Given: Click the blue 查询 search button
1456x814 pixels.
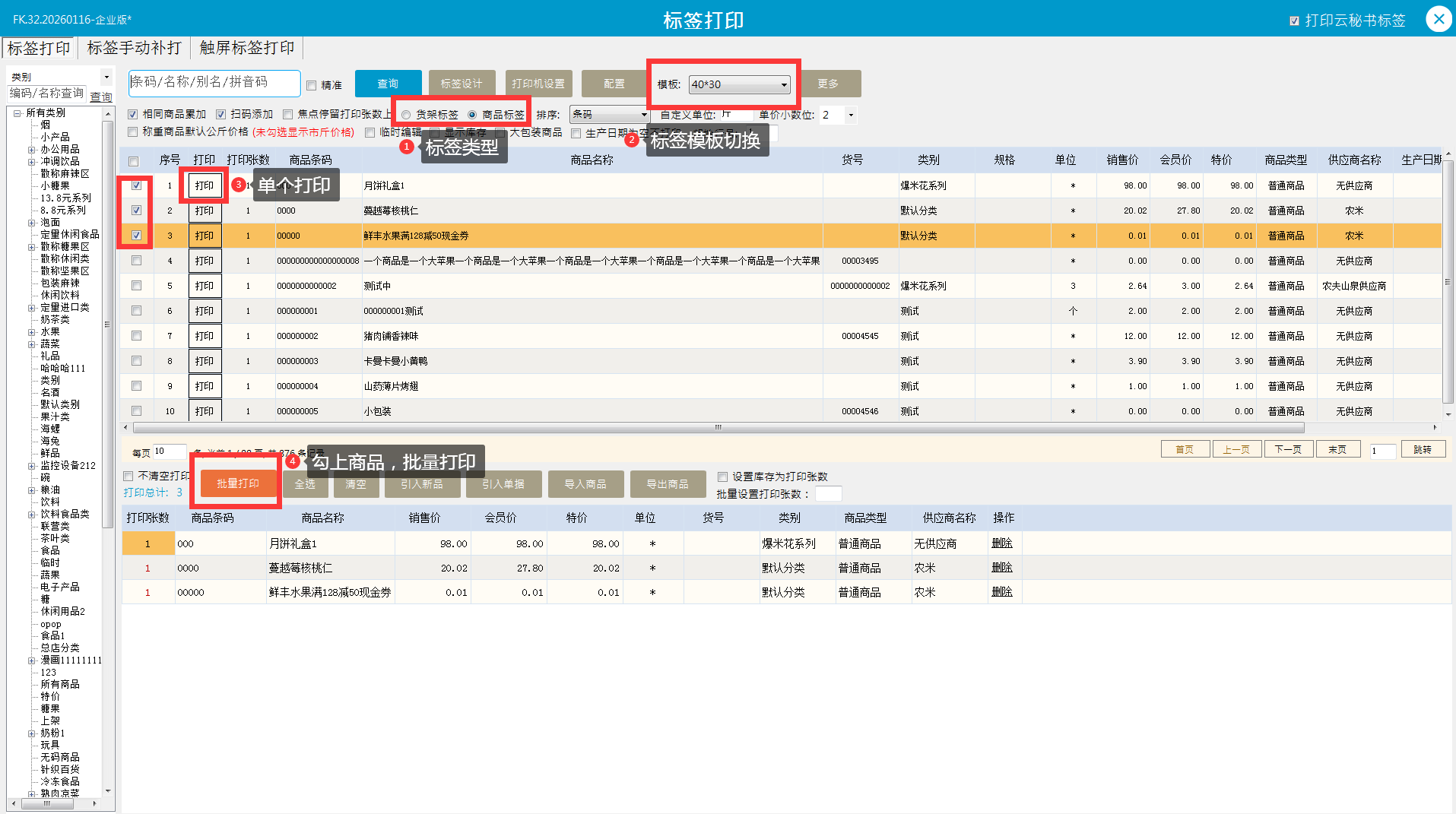Looking at the screenshot, I should (388, 84).
